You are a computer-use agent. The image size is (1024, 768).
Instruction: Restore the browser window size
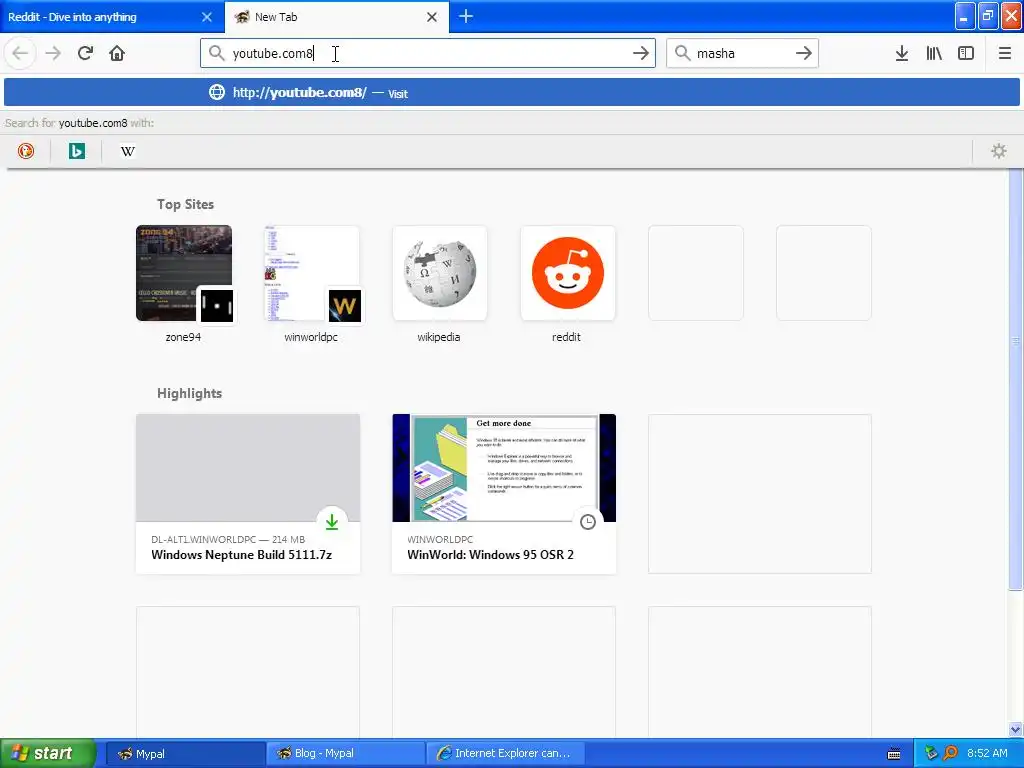(988, 16)
